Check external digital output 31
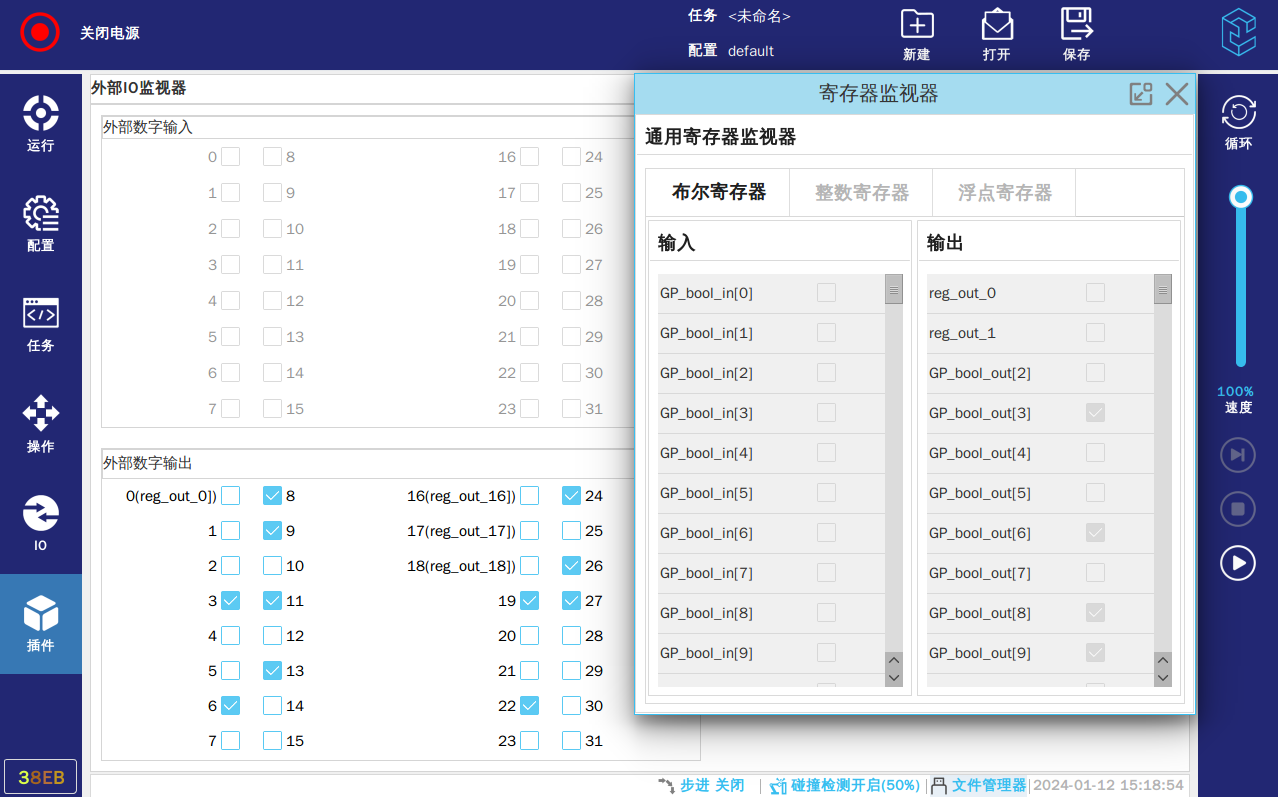 [571, 741]
